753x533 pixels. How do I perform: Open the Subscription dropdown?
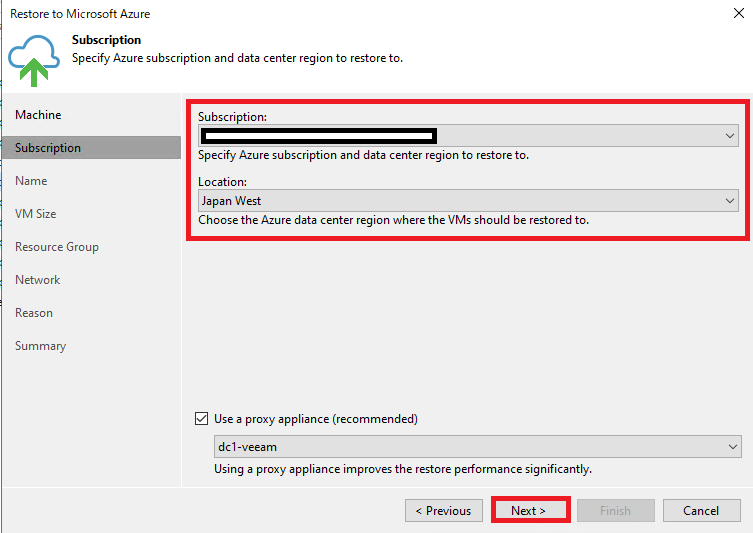tap(468, 135)
